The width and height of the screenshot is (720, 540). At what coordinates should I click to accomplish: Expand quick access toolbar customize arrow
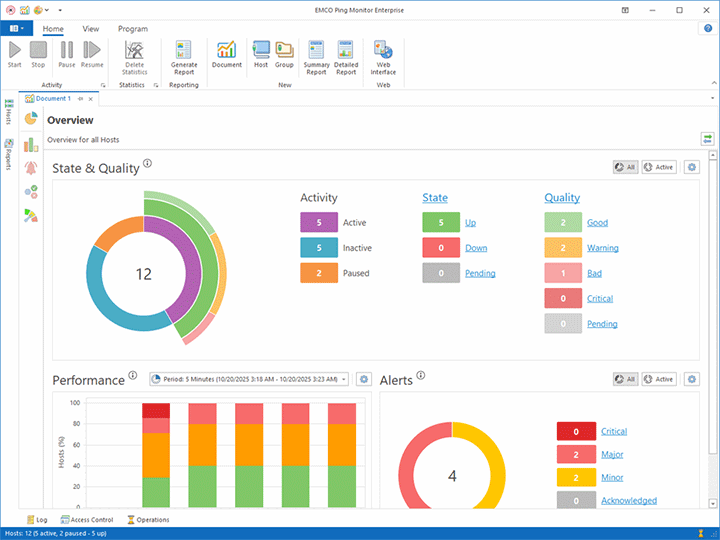(x=60, y=10)
